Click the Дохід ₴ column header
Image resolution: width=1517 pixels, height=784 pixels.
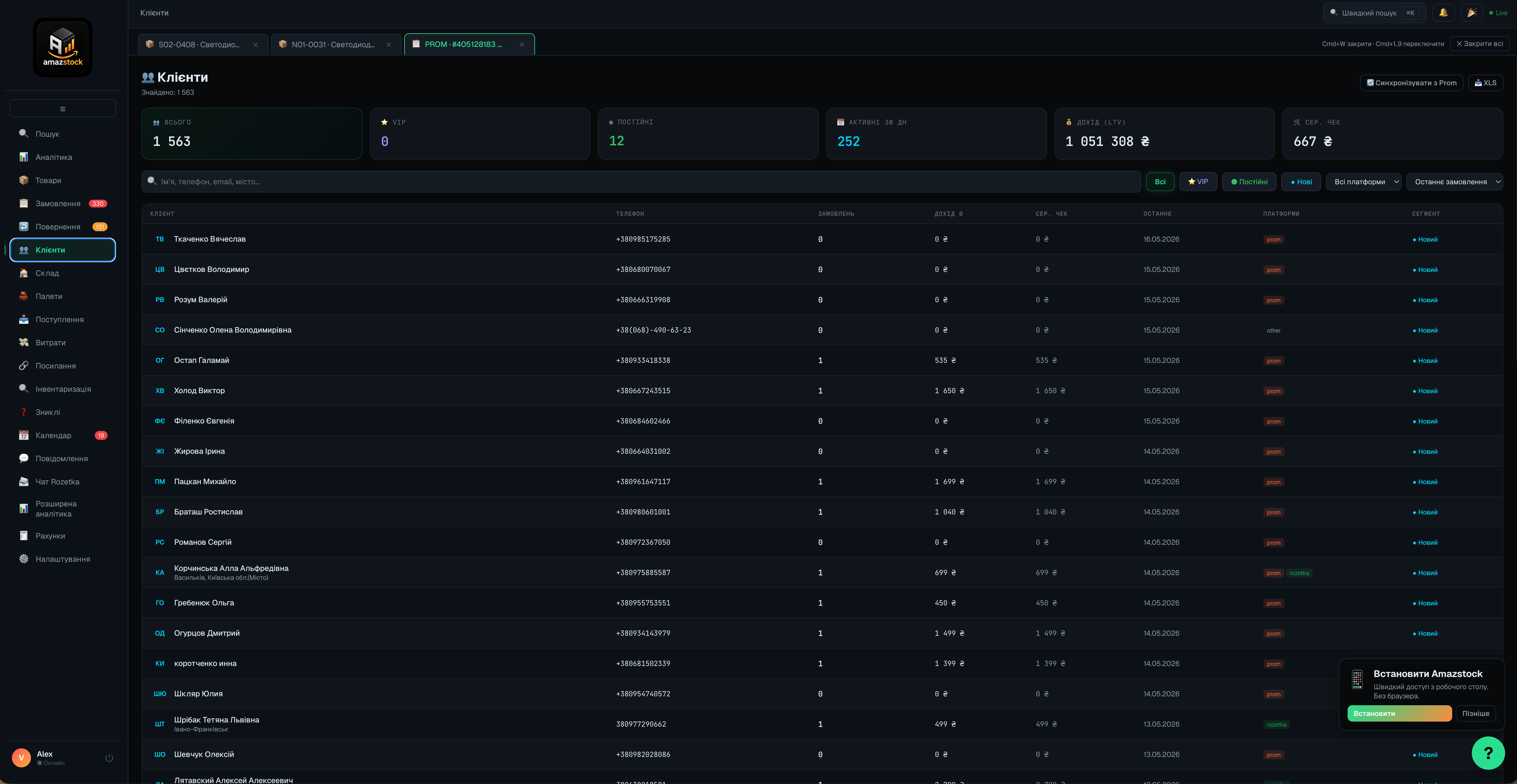click(948, 214)
